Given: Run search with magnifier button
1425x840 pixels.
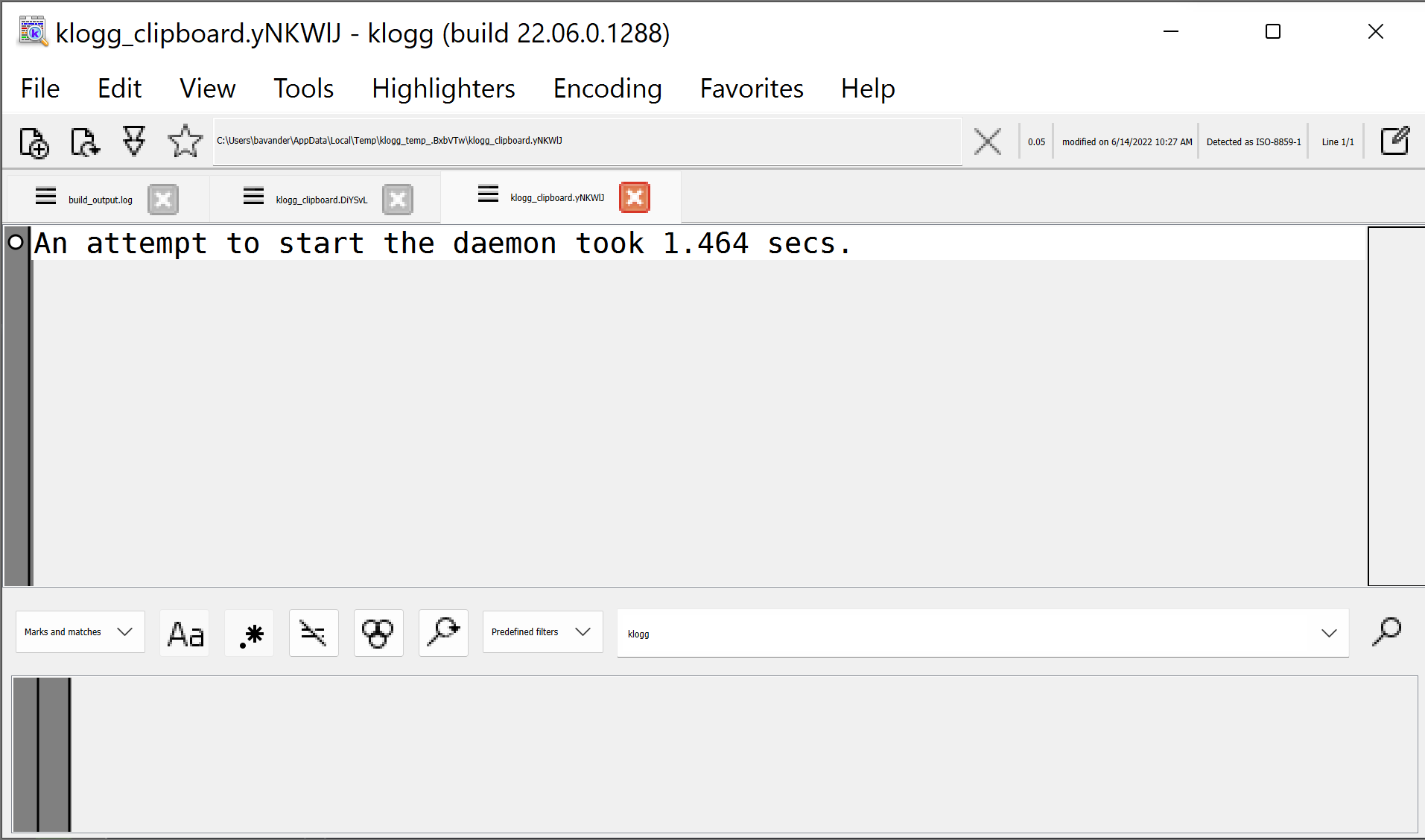Looking at the screenshot, I should [x=1387, y=632].
